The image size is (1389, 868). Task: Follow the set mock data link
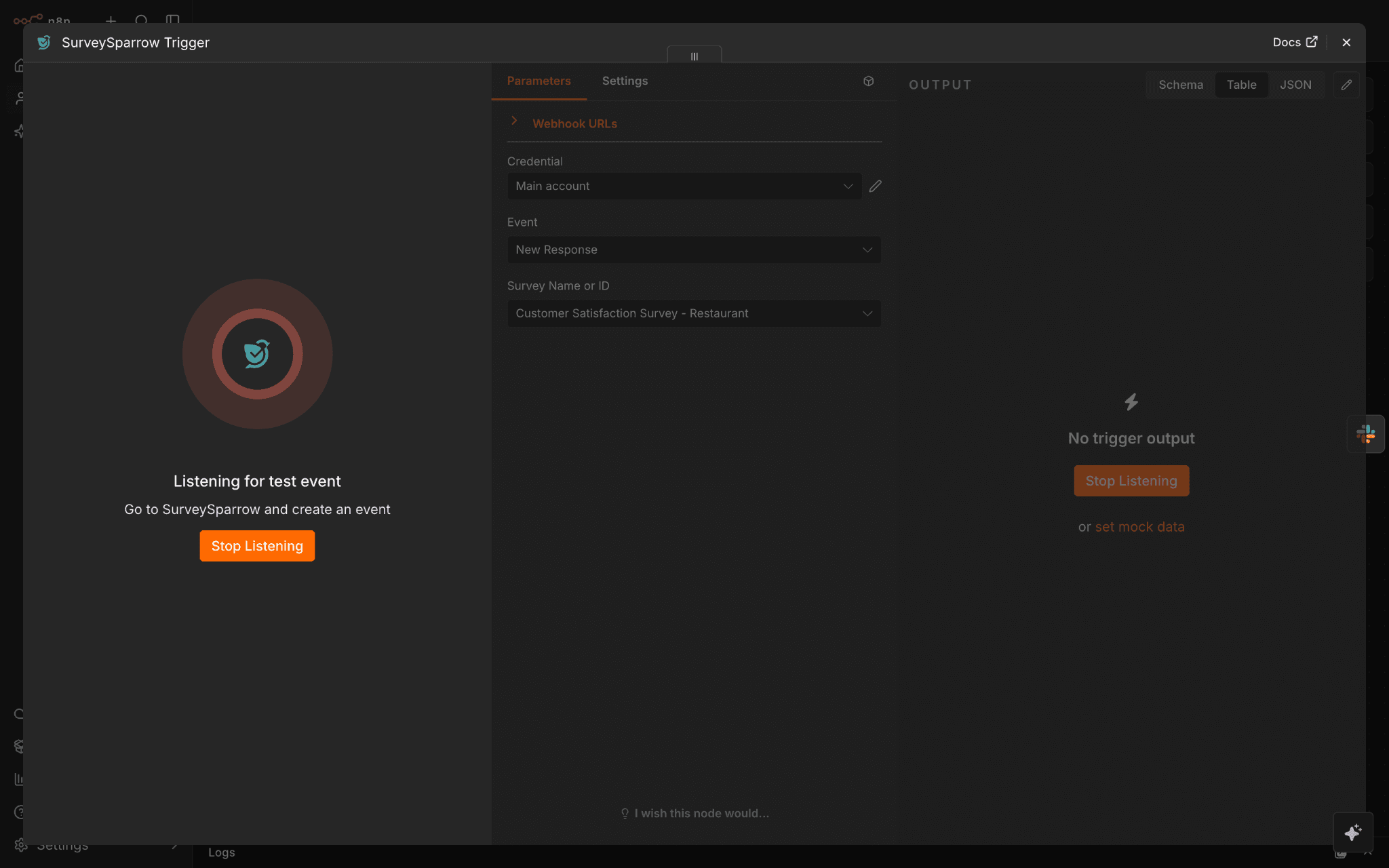(x=1139, y=527)
